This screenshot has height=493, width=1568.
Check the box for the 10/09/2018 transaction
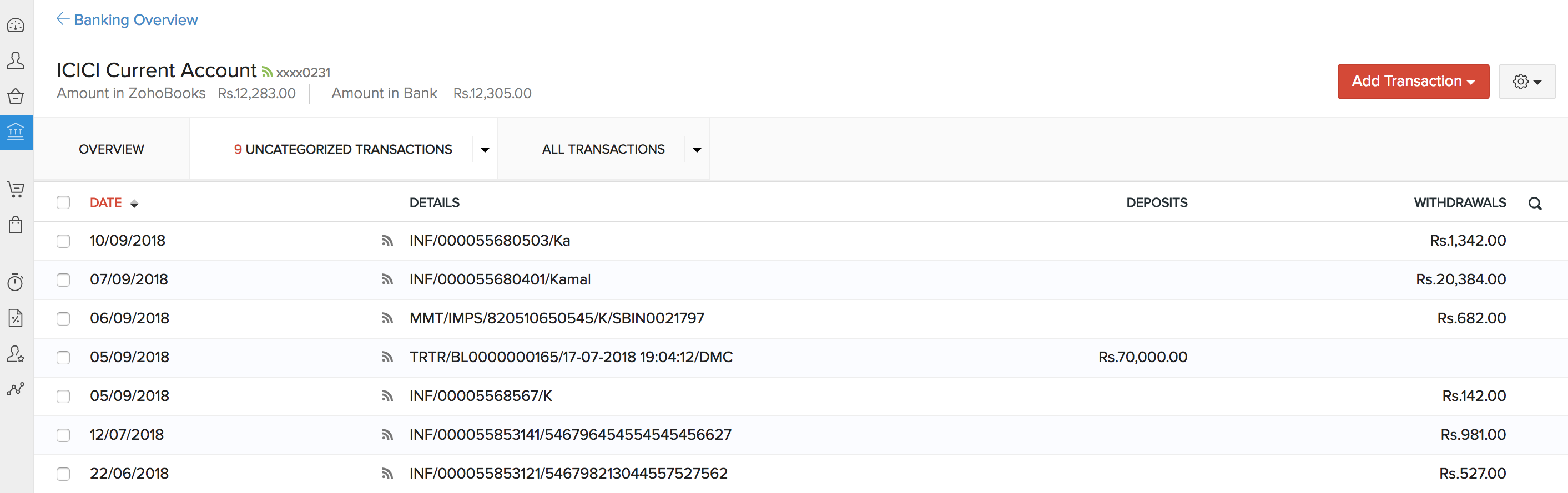[63, 241]
